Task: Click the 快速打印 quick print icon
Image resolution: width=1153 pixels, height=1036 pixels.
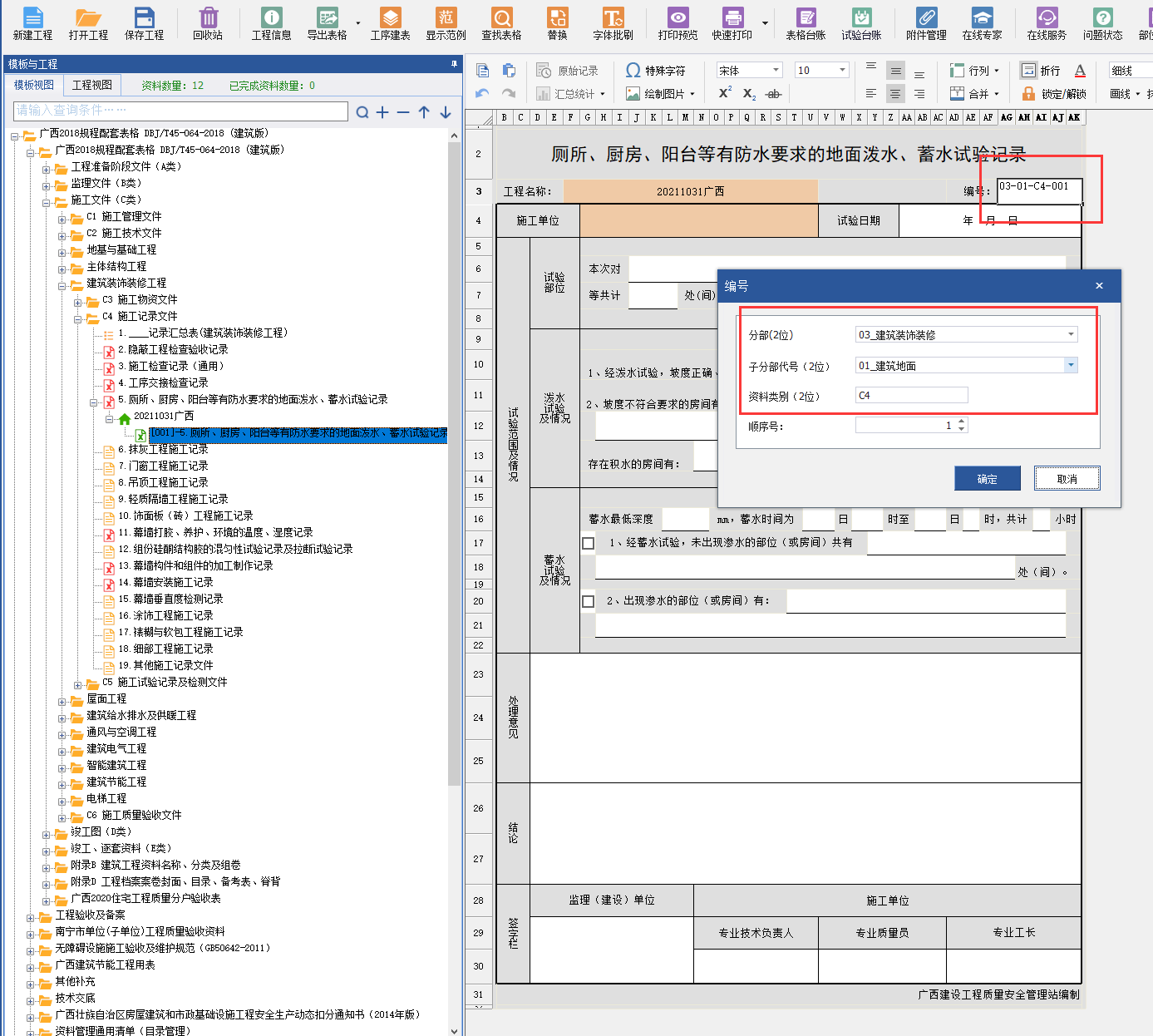Action: point(732,23)
